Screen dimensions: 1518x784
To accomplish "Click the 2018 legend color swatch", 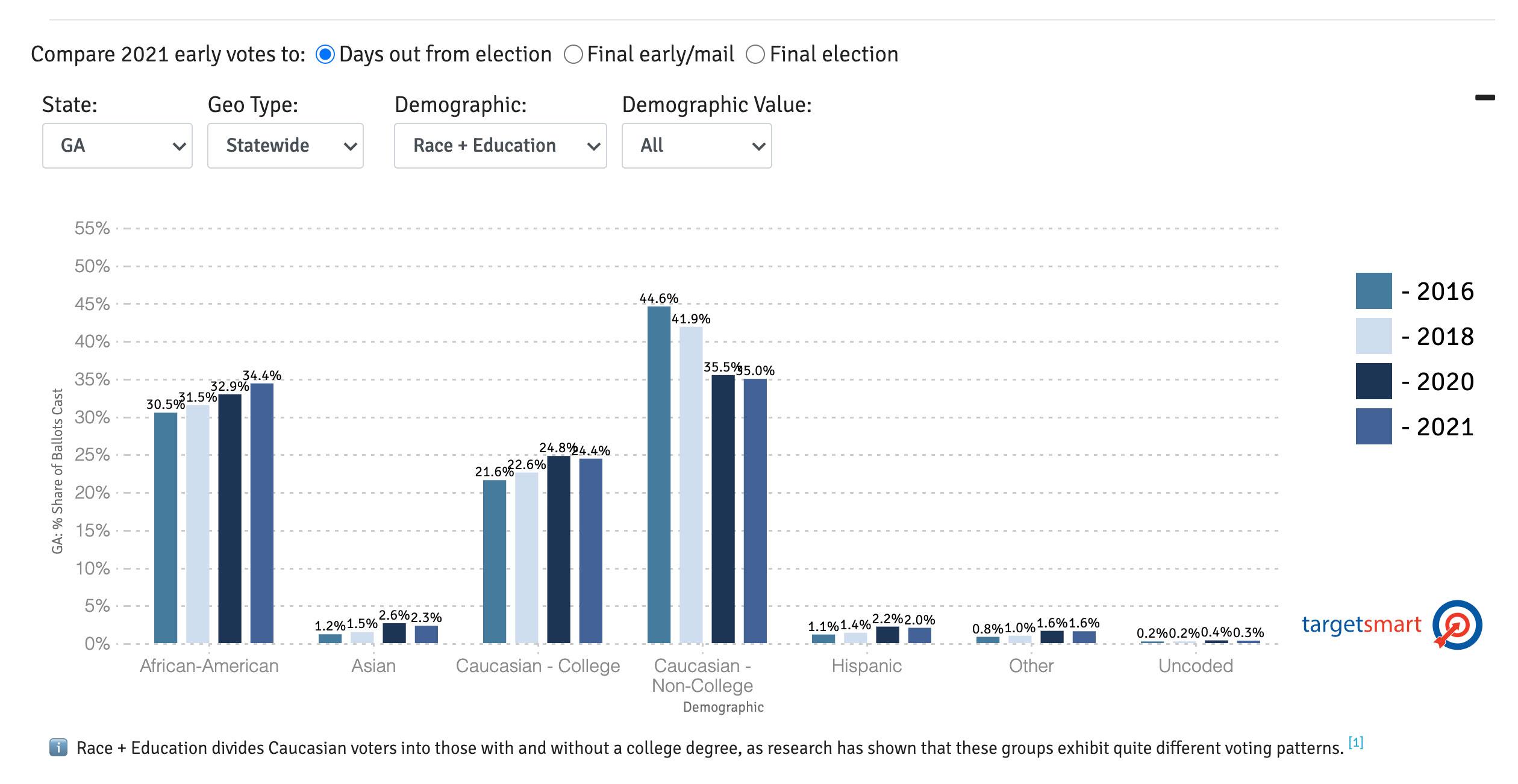I will tap(1373, 336).
